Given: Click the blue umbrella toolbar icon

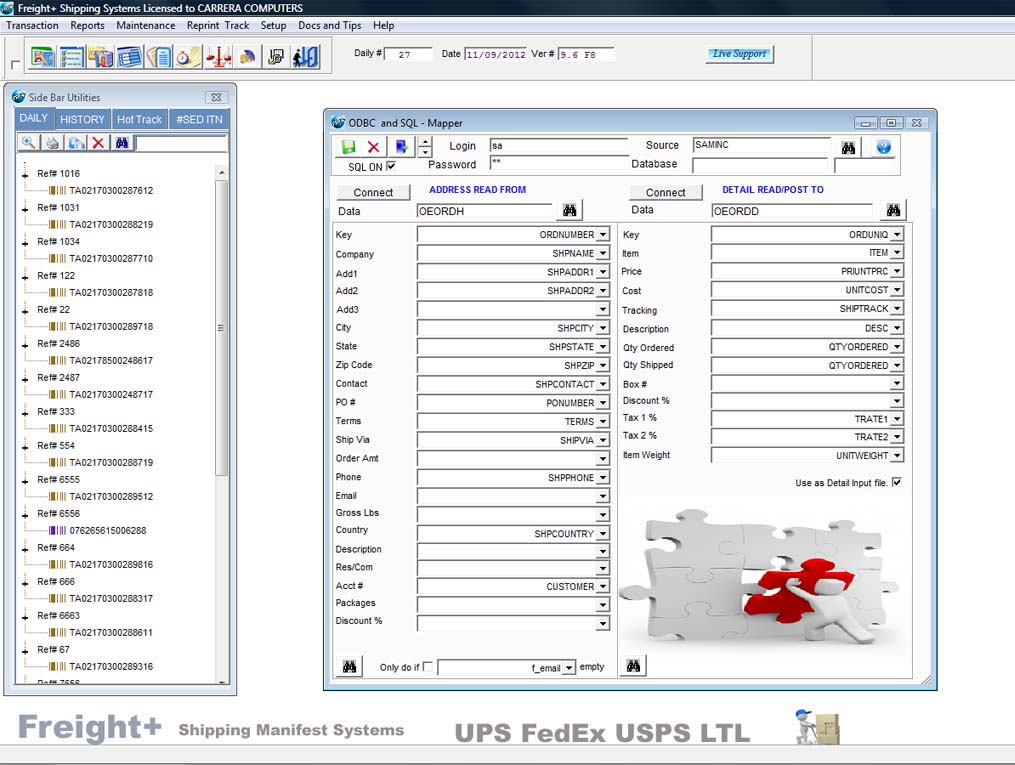Looking at the screenshot, I should coord(247,57).
